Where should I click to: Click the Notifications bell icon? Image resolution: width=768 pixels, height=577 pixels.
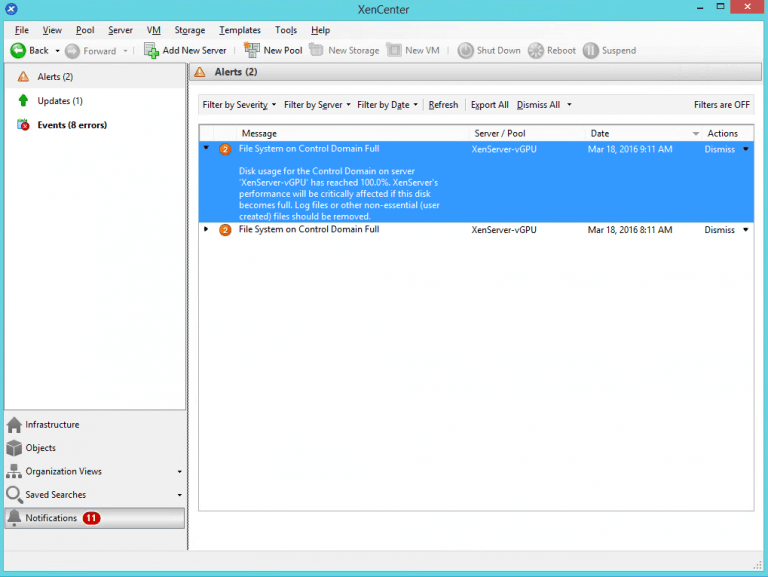14,518
